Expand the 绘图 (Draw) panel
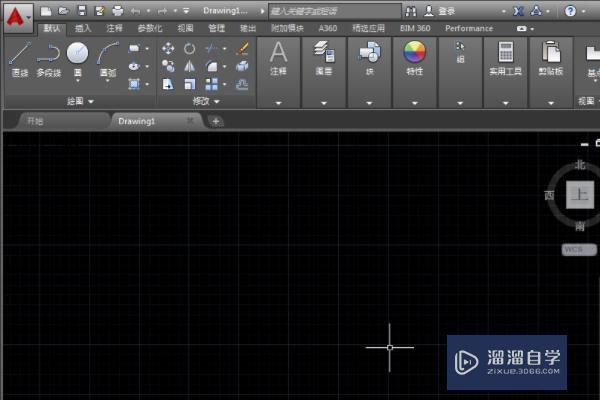This screenshot has width=600, height=400. [80, 101]
